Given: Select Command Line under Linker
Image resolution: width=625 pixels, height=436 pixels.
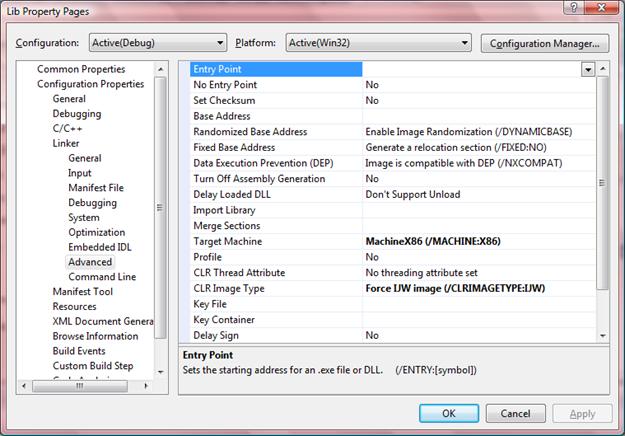Looking at the screenshot, I should point(102,277).
